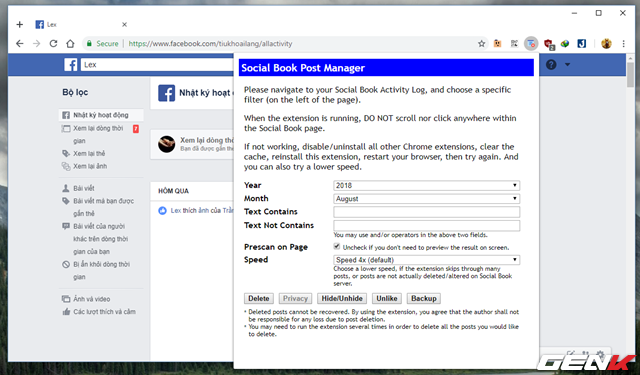Click the page vertical scrollbar thumb
Image resolution: width=640 pixels, height=375 pixels.
[631, 75]
